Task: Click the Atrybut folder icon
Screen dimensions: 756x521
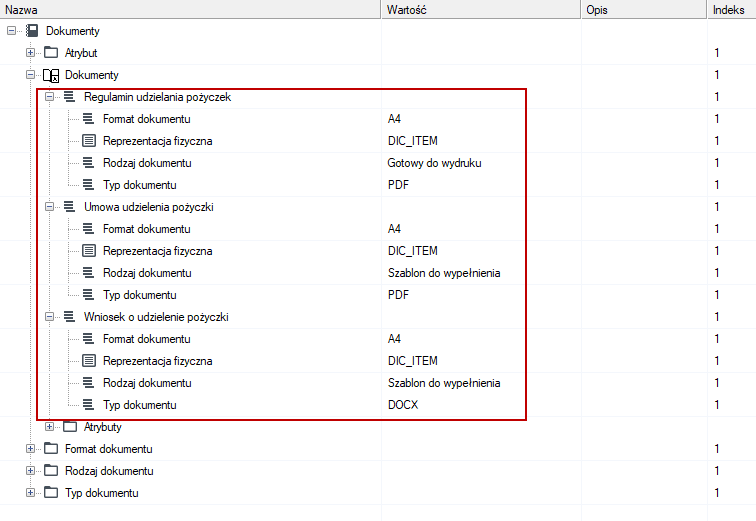Action: click(x=51, y=53)
